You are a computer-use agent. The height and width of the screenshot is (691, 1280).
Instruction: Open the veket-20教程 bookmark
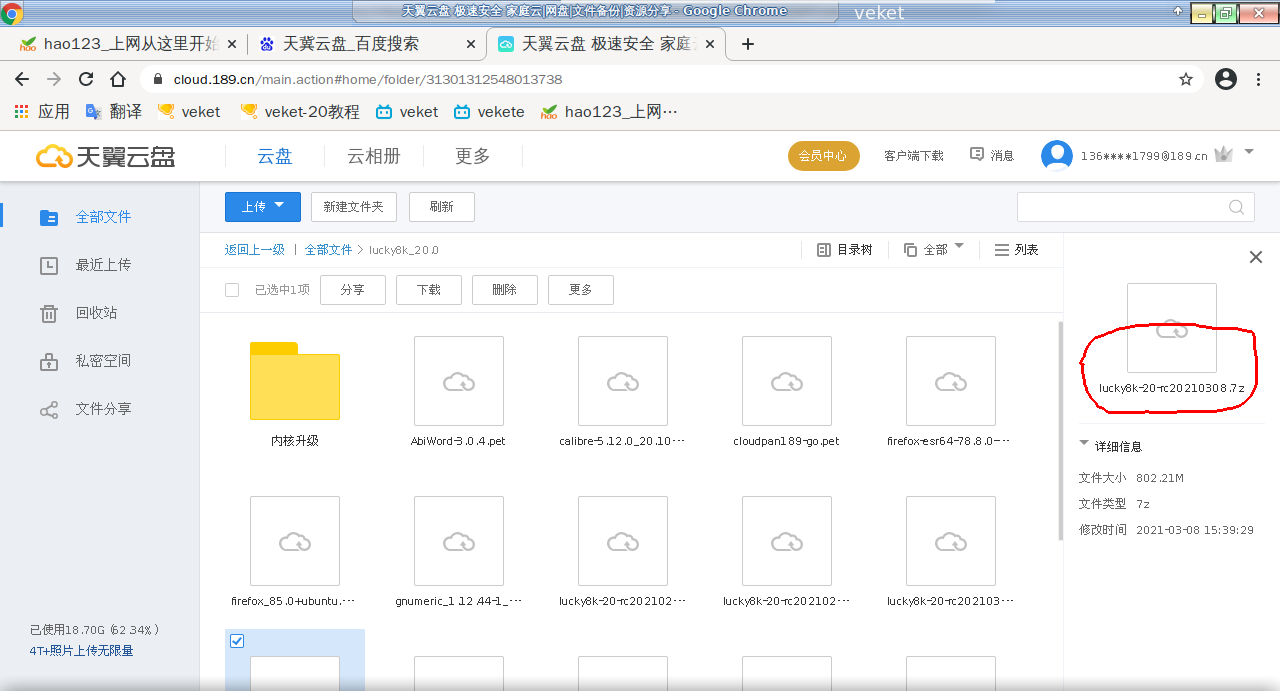click(300, 111)
